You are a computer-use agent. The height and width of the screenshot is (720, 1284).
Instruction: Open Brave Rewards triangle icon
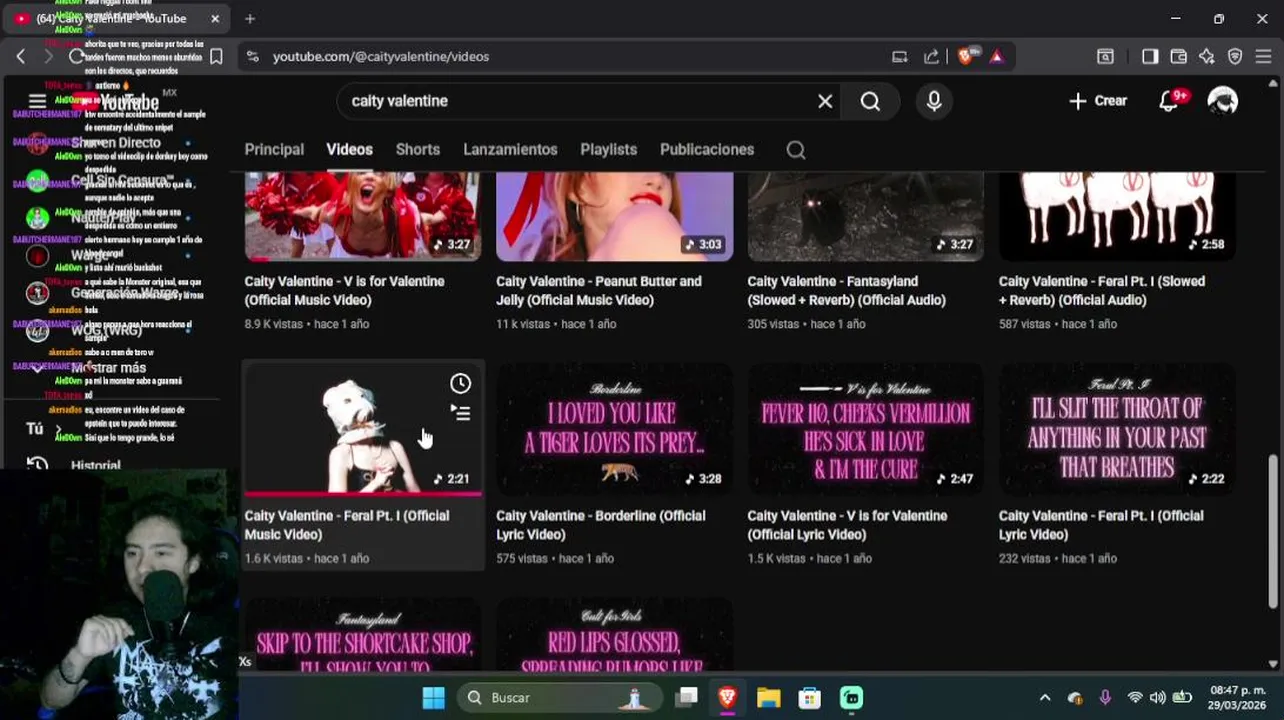tap(997, 57)
